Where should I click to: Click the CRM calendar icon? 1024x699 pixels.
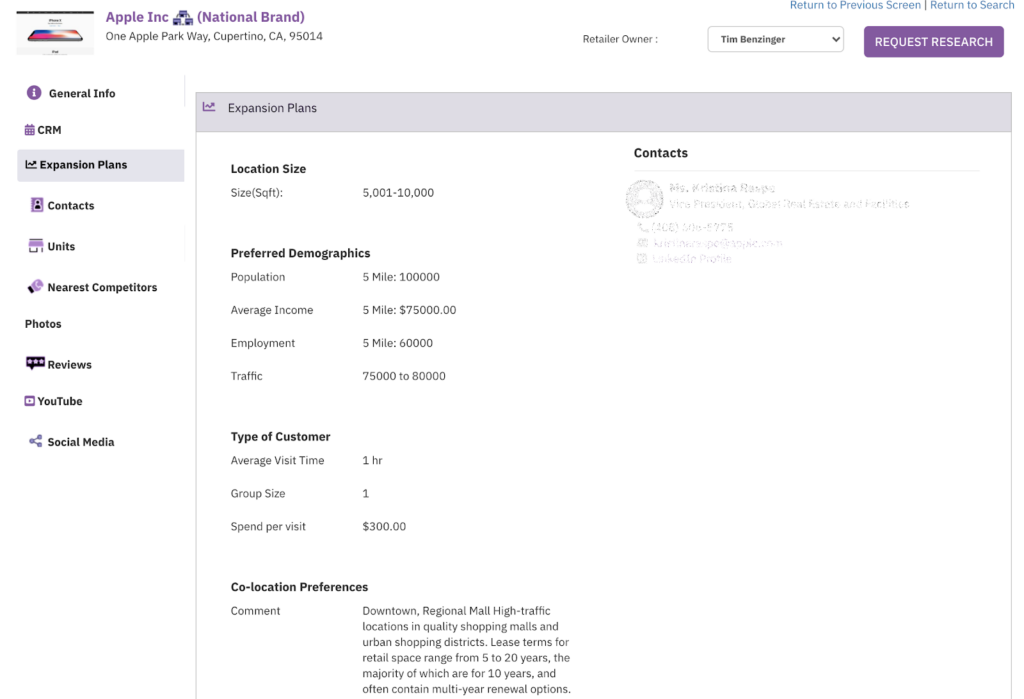tap(29, 129)
